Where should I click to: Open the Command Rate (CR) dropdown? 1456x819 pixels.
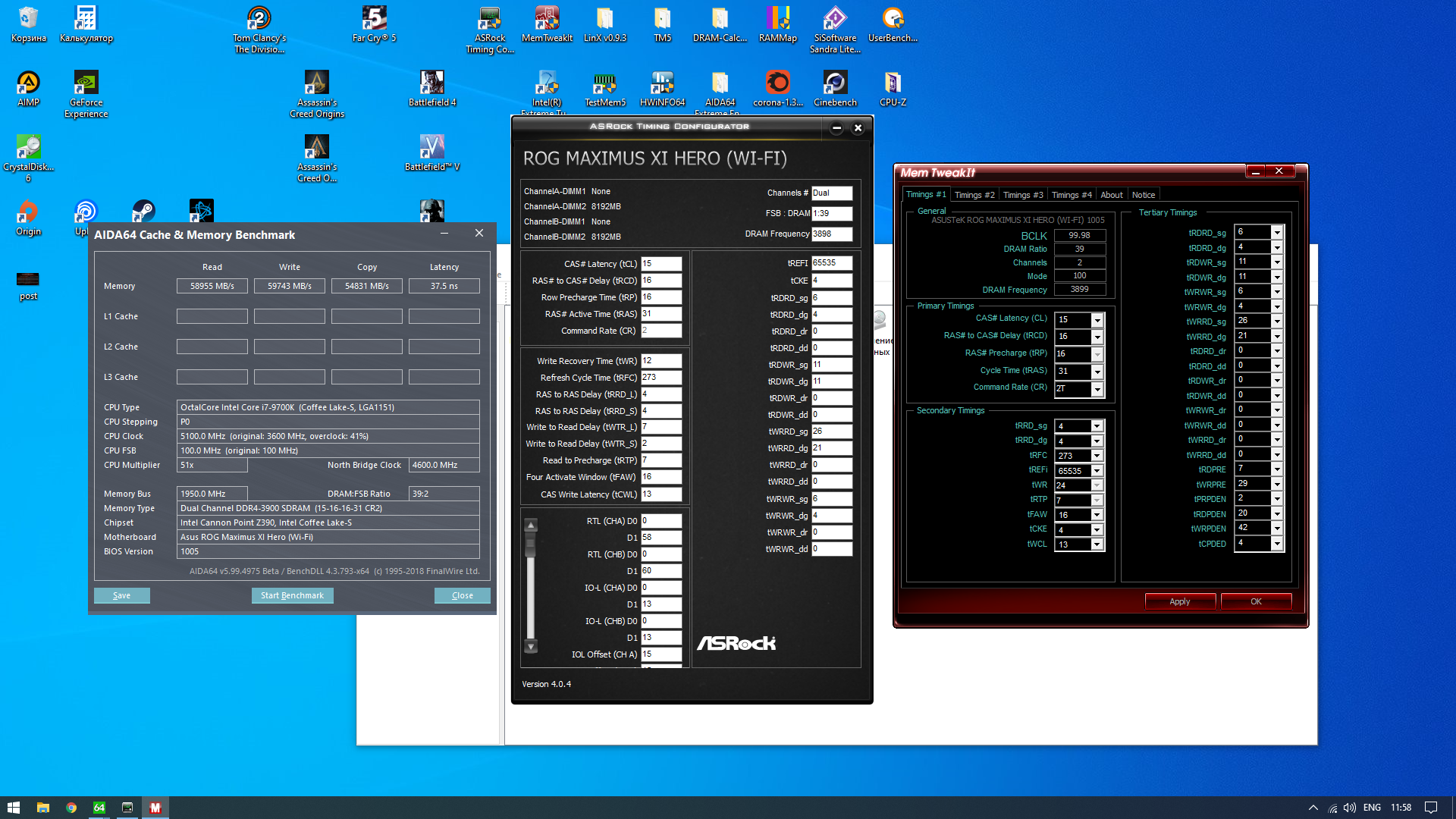pyautogui.click(x=1097, y=389)
